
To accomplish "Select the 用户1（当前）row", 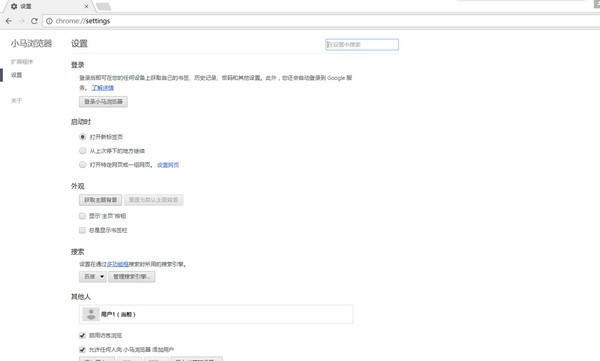I will (216, 314).
